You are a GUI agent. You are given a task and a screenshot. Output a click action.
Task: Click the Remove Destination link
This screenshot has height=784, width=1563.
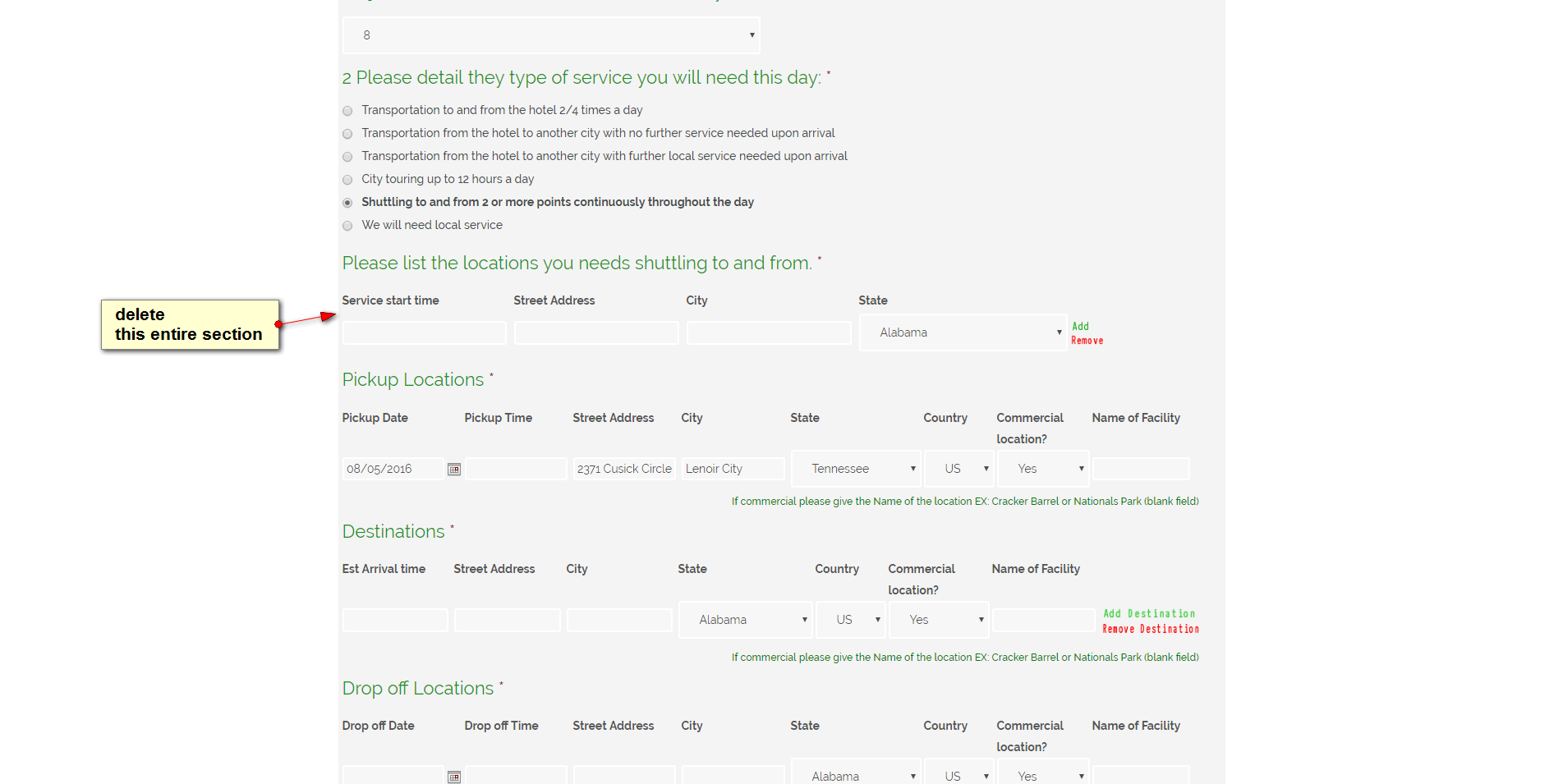click(x=1150, y=629)
